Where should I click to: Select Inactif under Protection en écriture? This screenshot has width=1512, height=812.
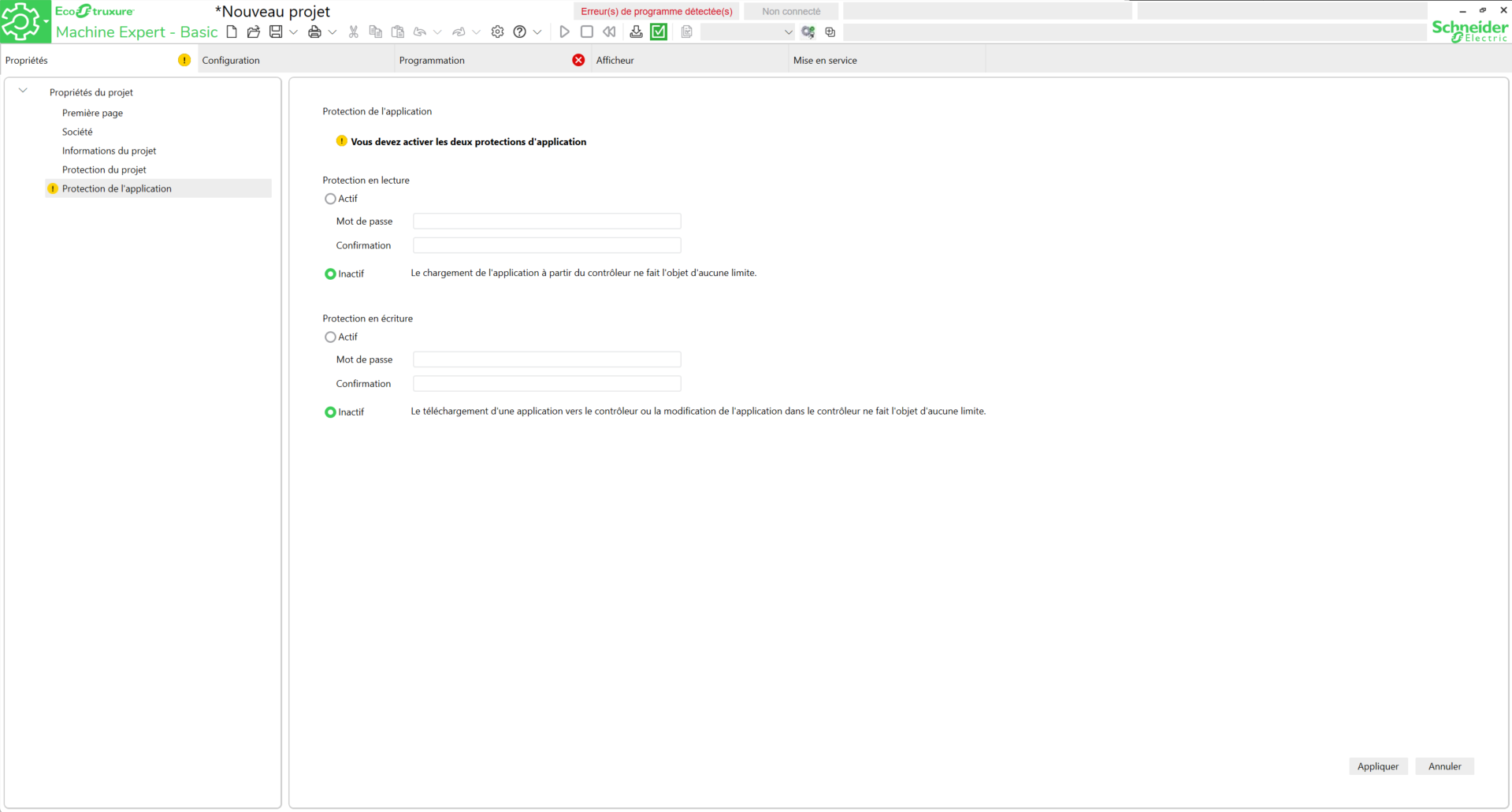click(x=330, y=412)
